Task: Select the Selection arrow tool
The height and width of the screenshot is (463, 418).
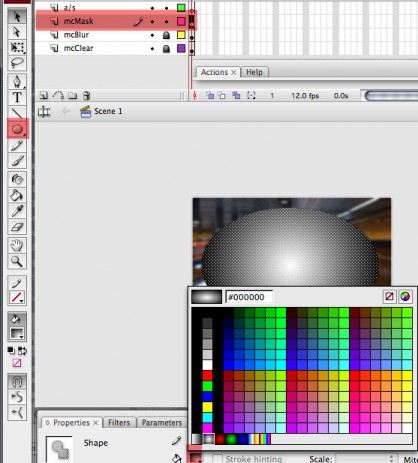Action: [17, 16]
